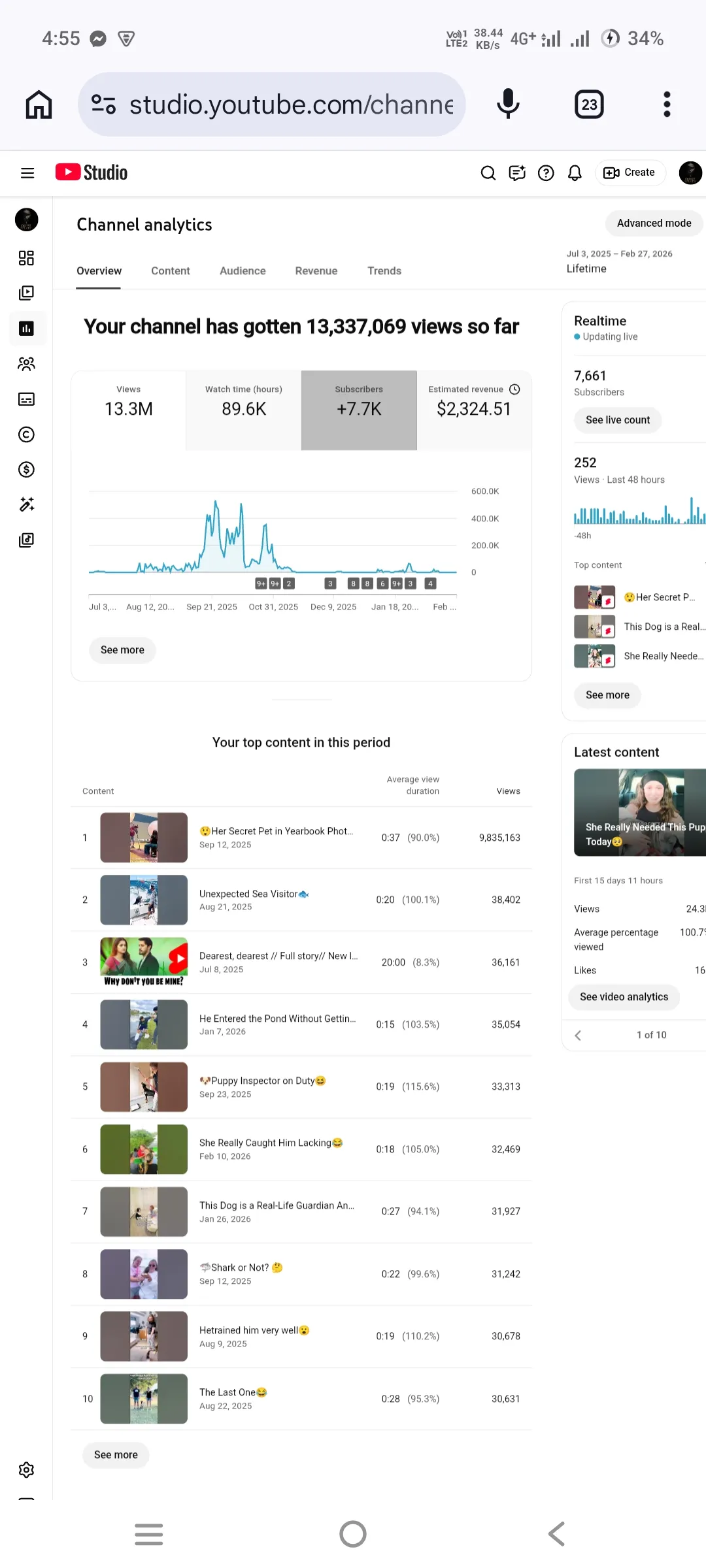Click the YouTube Studio logo
The width and height of the screenshot is (706, 1568).
pos(92,172)
